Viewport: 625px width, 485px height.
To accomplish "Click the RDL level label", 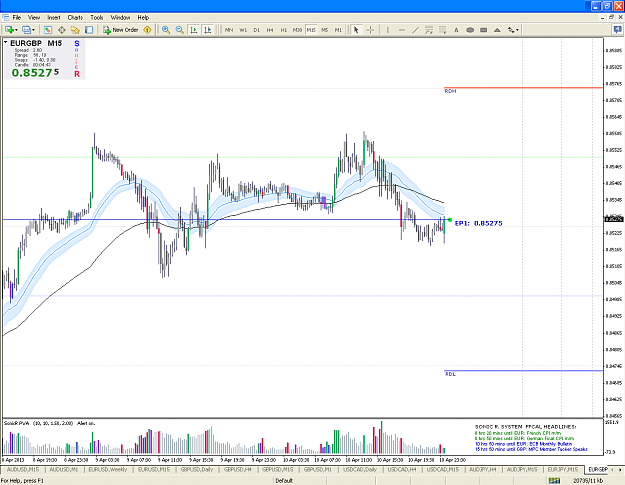I will pyautogui.click(x=450, y=374).
